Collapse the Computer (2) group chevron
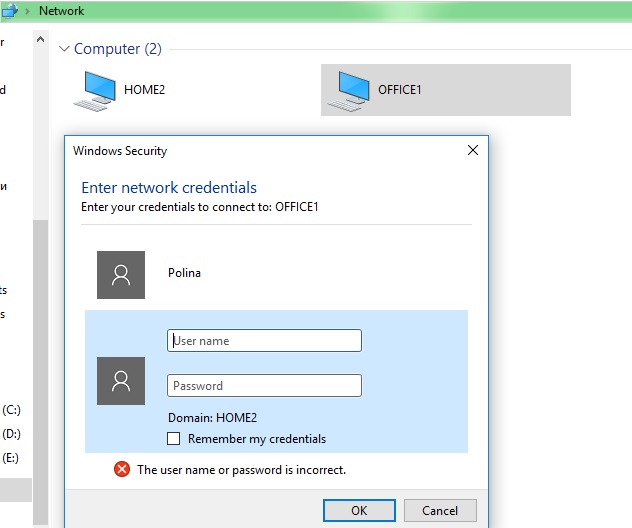Image resolution: width=632 pixels, height=528 pixels. 65,49
